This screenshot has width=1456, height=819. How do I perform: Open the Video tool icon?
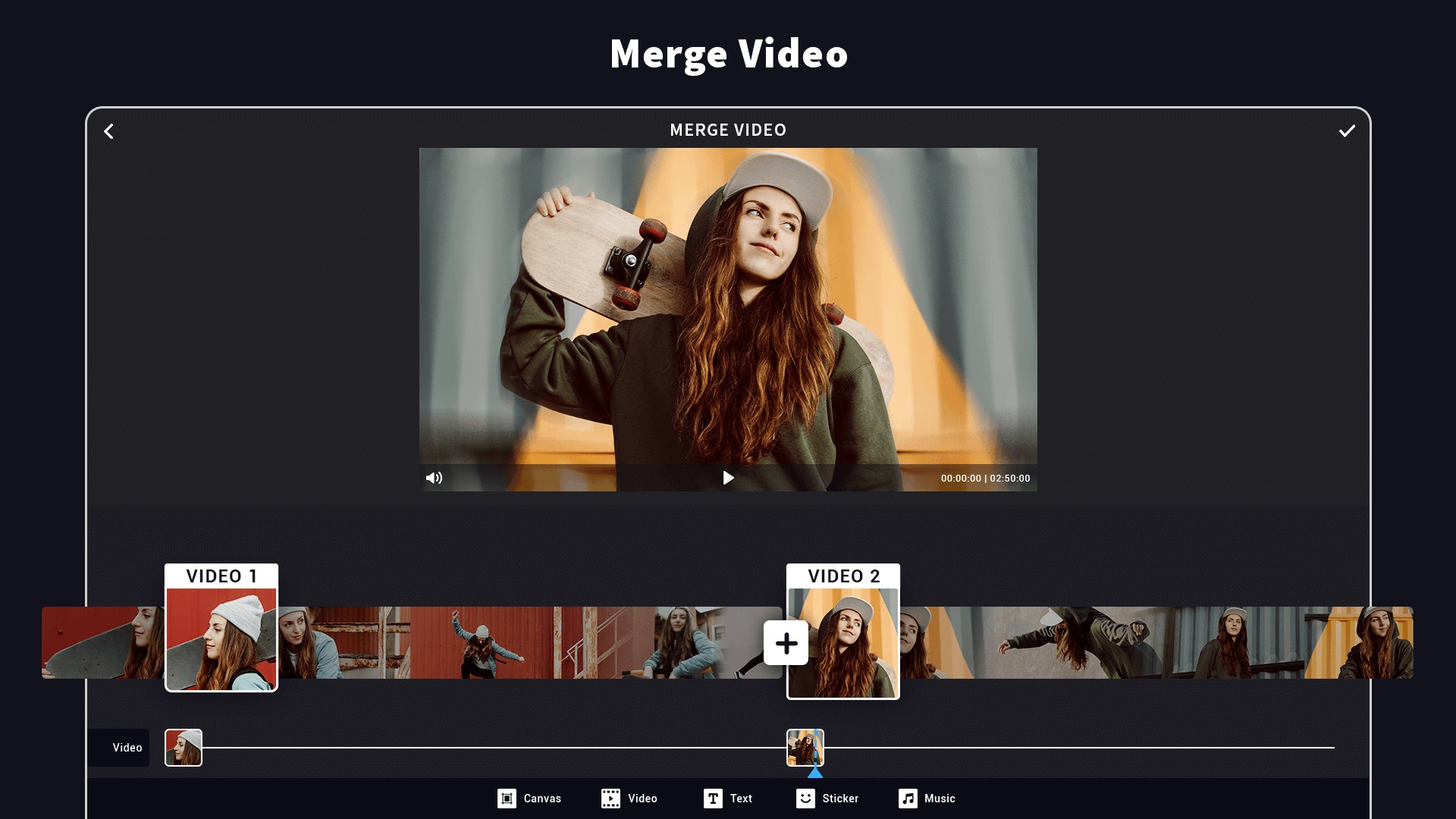pos(610,799)
